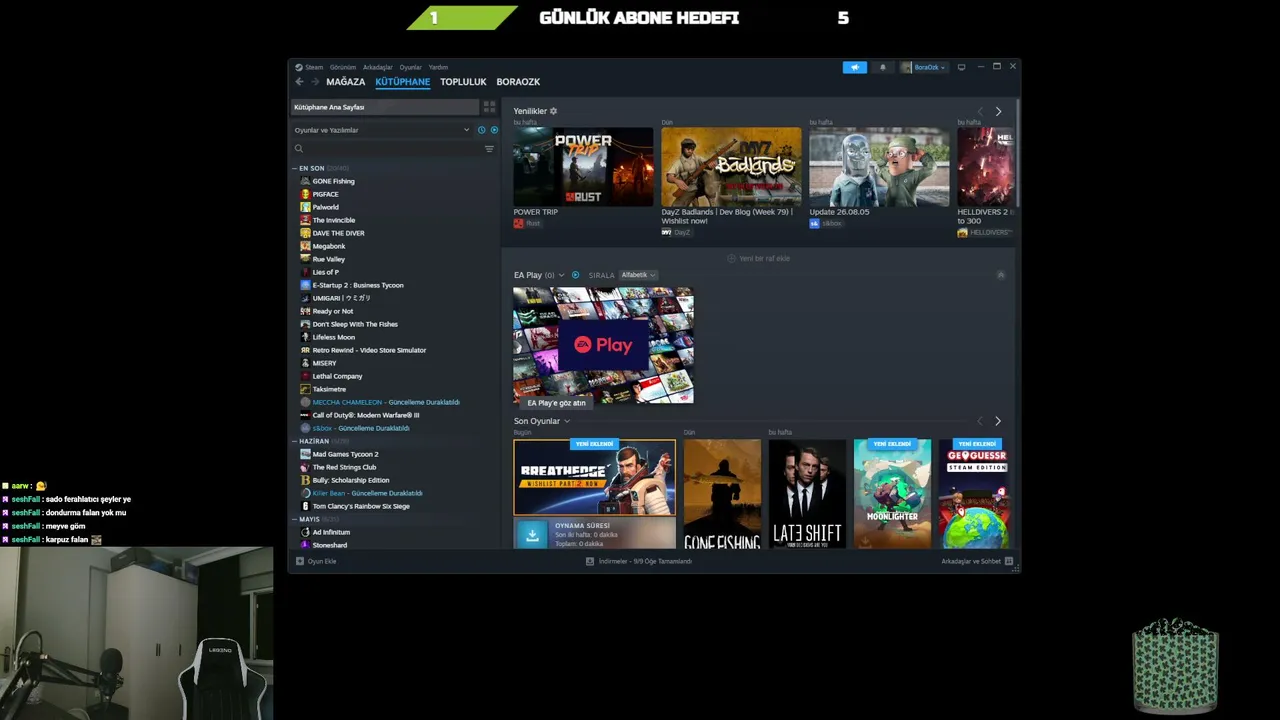The height and width of the screenshot is (720, 1280).
Task: Click the DAVE THE DIVER icon in sidebar
Action: point(305,233)
